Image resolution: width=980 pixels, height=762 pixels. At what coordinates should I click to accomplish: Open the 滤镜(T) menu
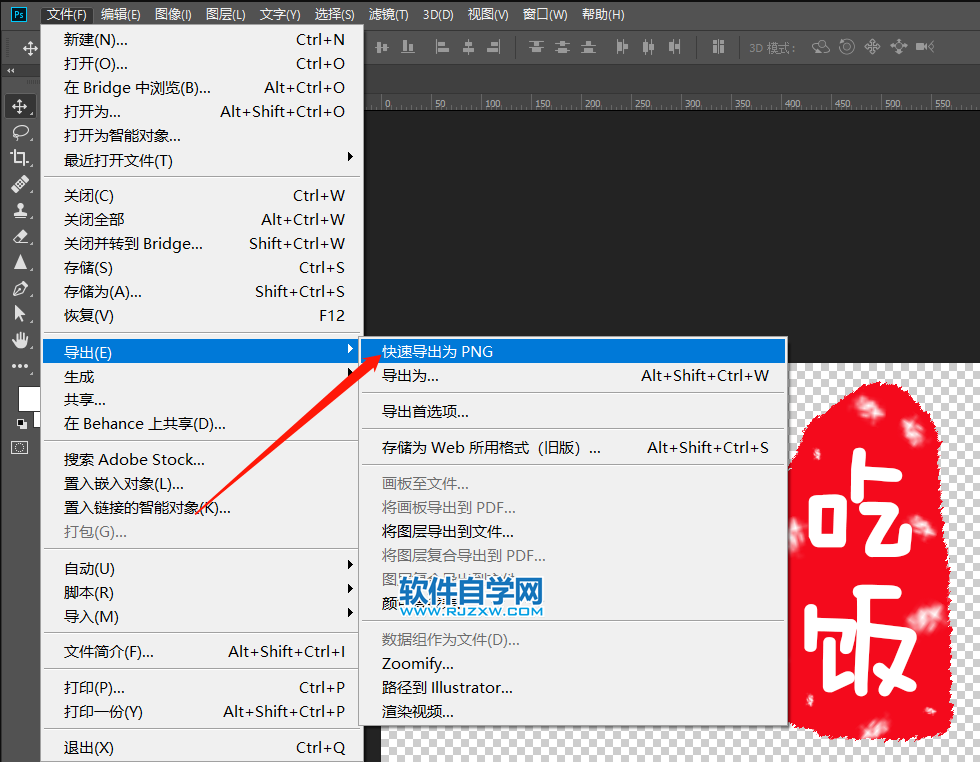[x=388, y=14]
